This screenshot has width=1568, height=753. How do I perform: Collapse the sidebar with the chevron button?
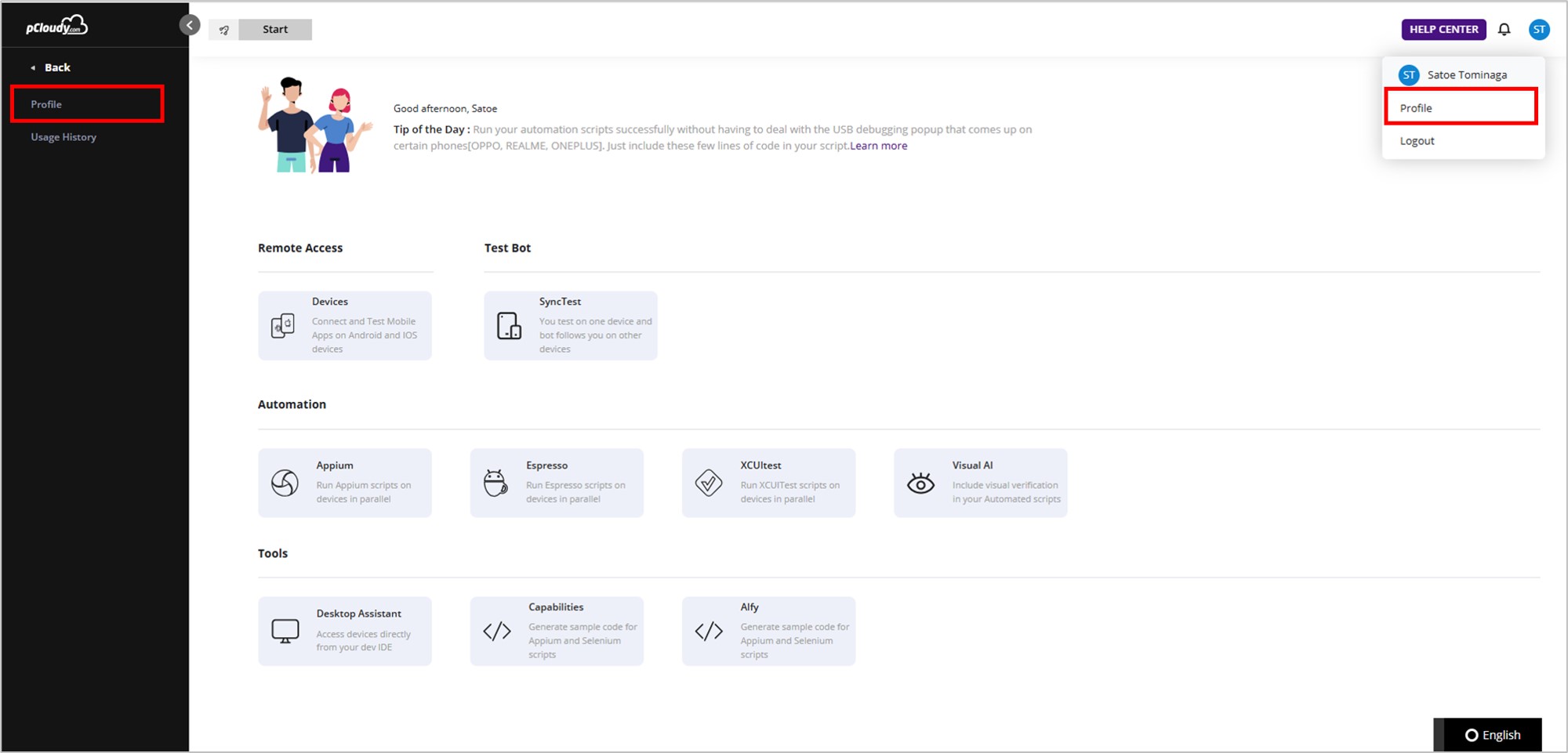190,25
